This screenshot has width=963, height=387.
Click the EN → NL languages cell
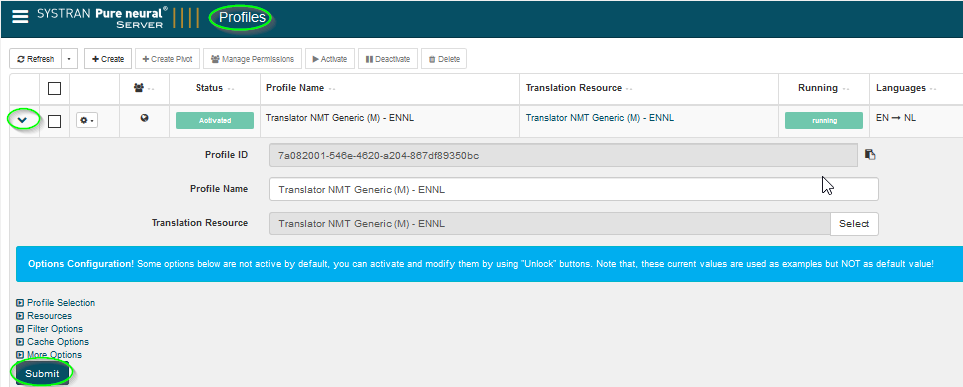(x=896, y=118)
